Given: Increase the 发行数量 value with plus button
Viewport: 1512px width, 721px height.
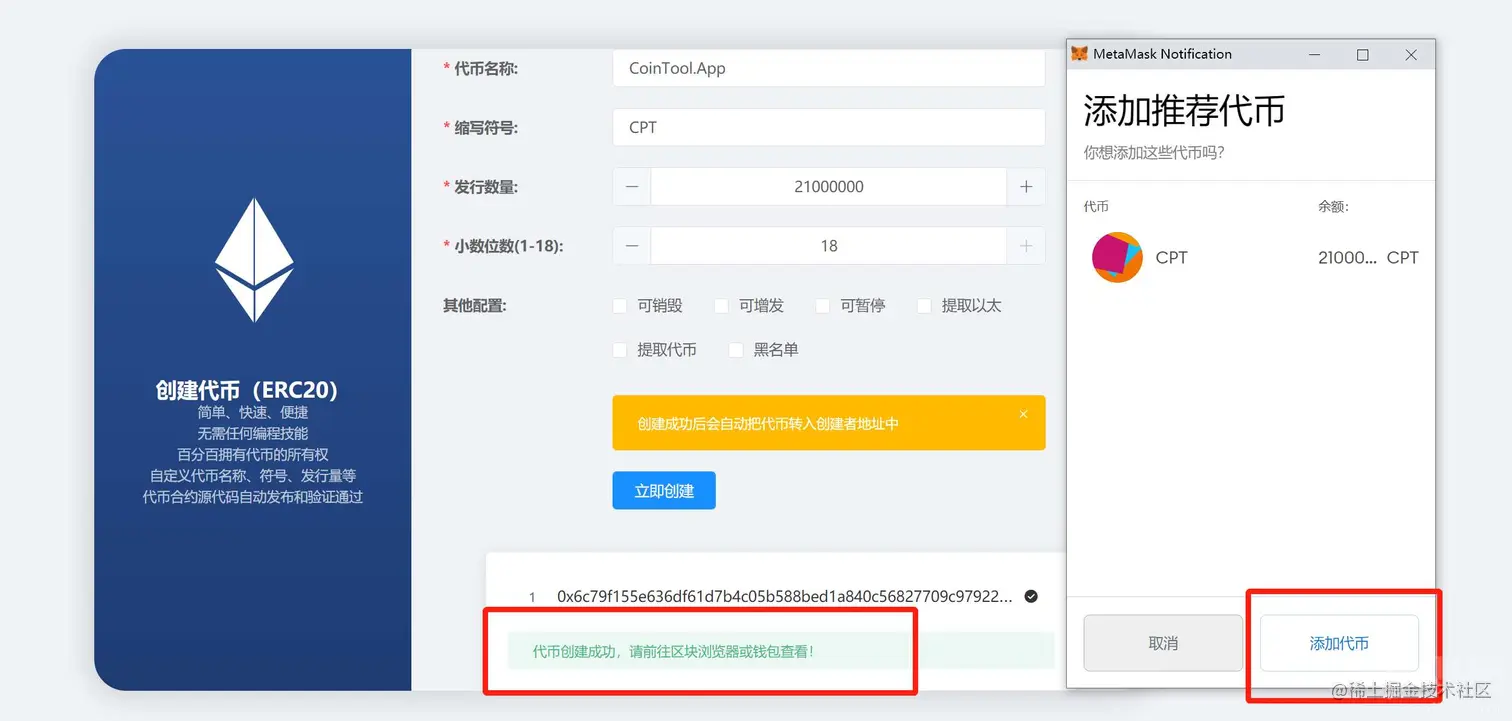Looking at the screenshot, I should (x=1026, y=187).
